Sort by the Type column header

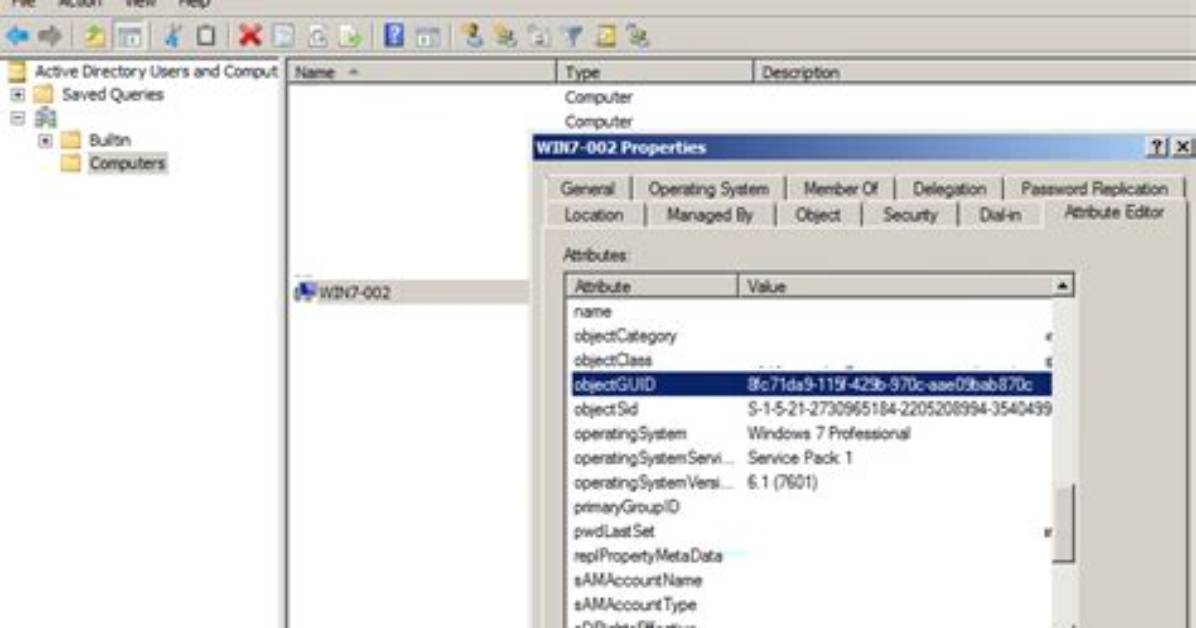click(654, 72)
